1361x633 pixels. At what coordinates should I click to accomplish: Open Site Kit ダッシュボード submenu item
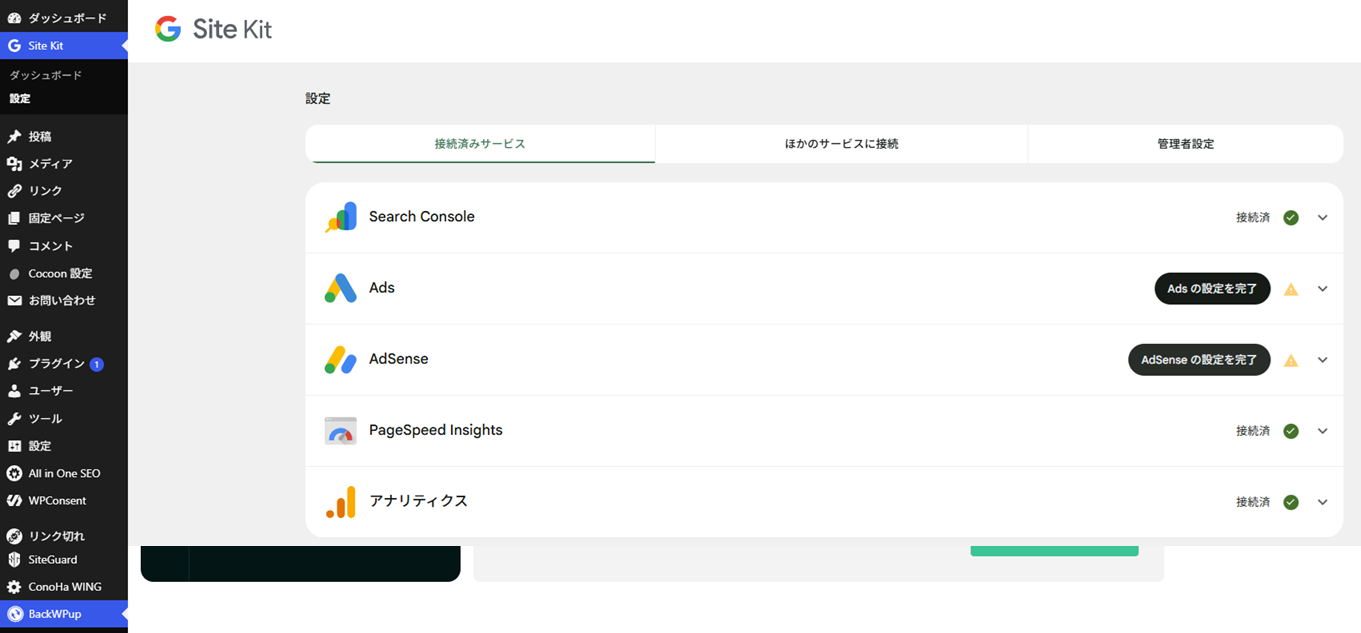point(46,75)
